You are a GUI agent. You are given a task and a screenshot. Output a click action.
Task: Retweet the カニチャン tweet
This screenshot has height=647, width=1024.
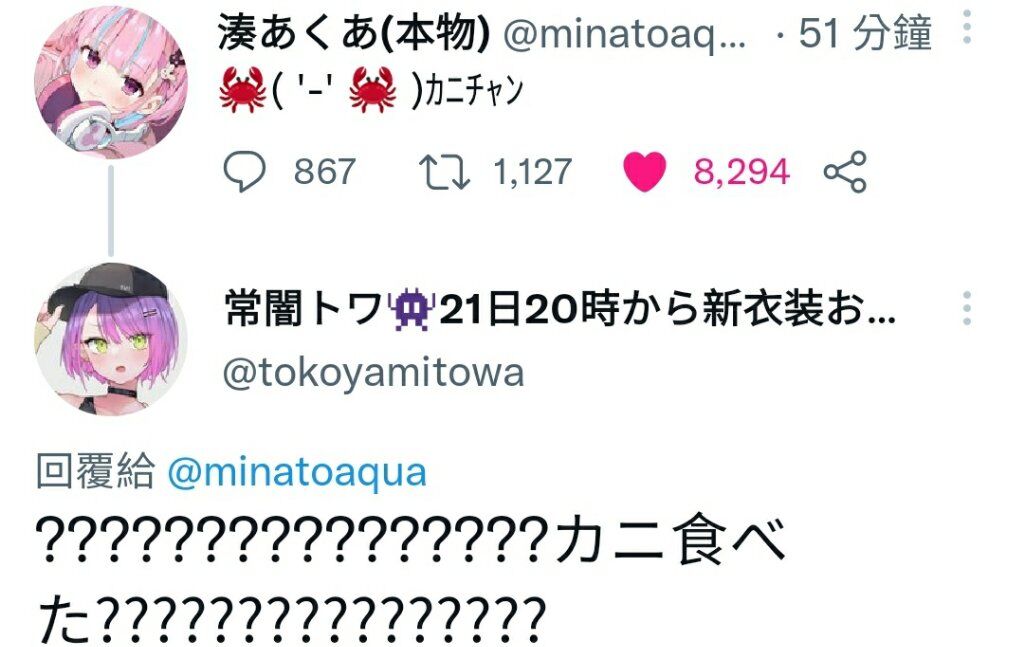pyautogui.click(x=443, y=172)
